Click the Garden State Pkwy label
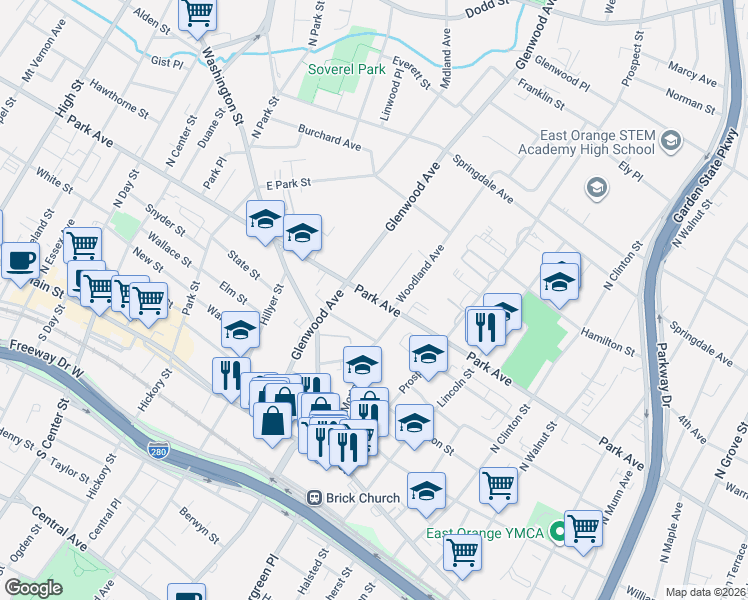The image size is (748, 600). click(x=707, y=174)
